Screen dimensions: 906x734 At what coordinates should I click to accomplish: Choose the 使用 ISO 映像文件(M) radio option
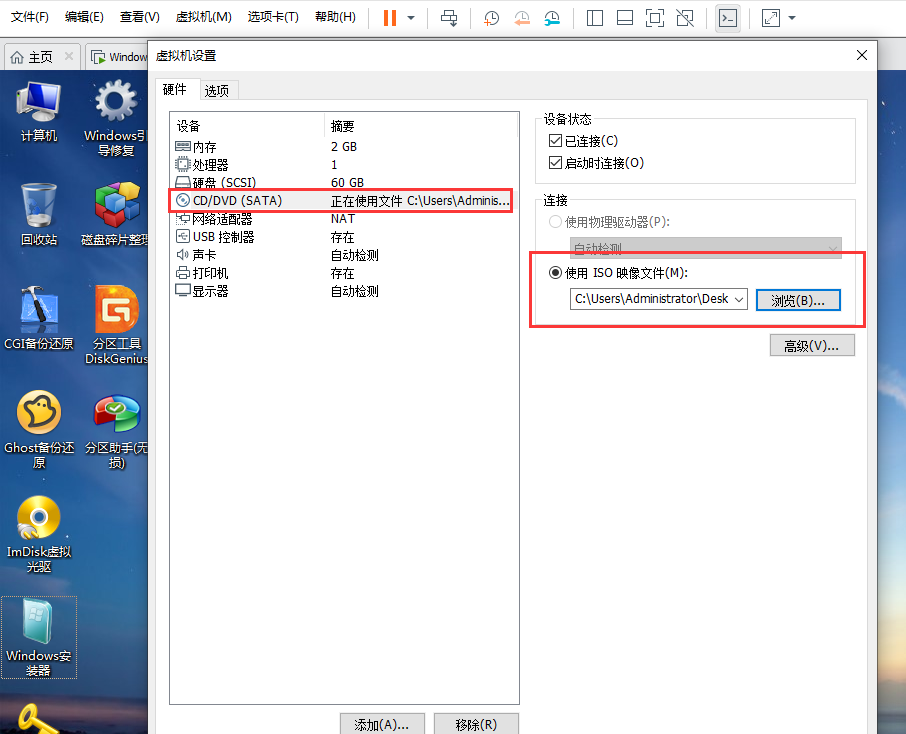(x=555, y=273)
